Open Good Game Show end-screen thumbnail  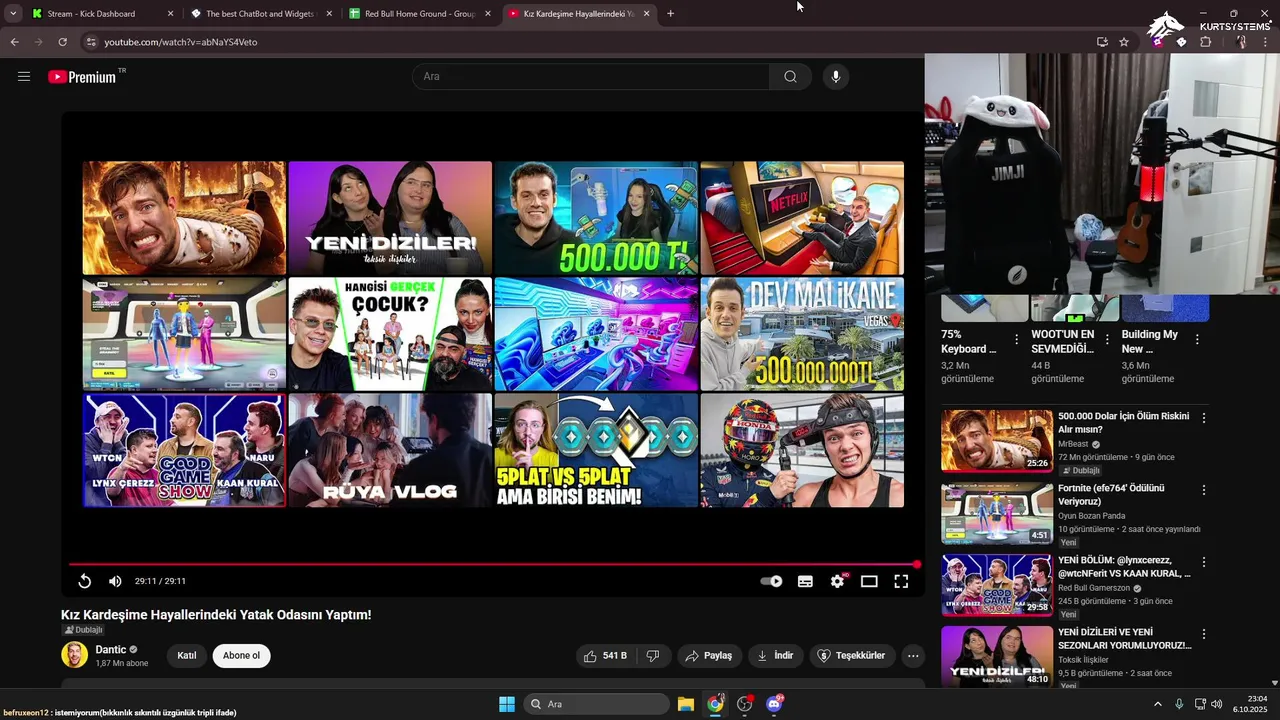tap(184, 450)
